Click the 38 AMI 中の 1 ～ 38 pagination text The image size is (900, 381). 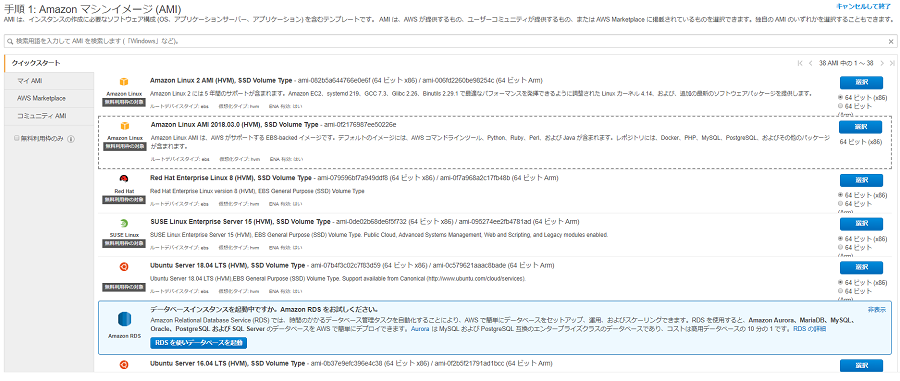[846, 63]
